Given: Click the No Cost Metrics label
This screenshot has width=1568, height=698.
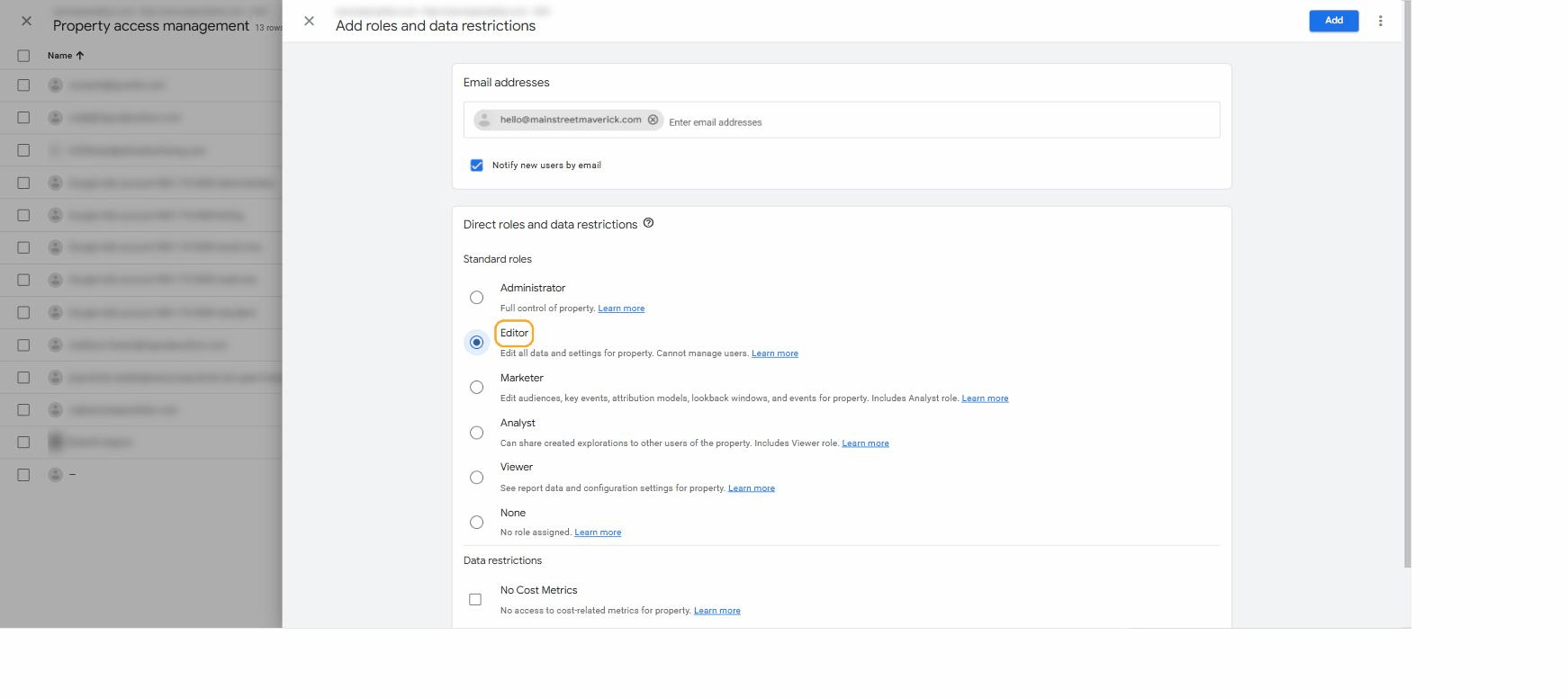Looking at the screenshot, I should click(x=539, y=590).
